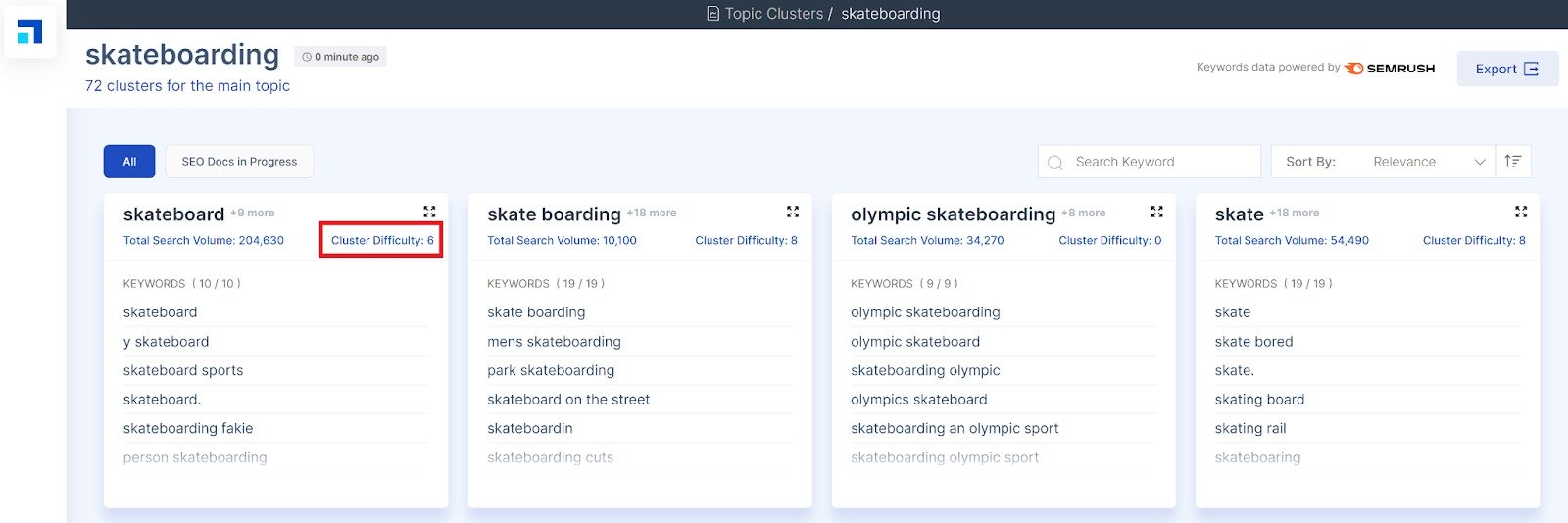This screenshot has width=1568, height=523.
Task: Select the All filter tab
Action: tap(129, 162)
